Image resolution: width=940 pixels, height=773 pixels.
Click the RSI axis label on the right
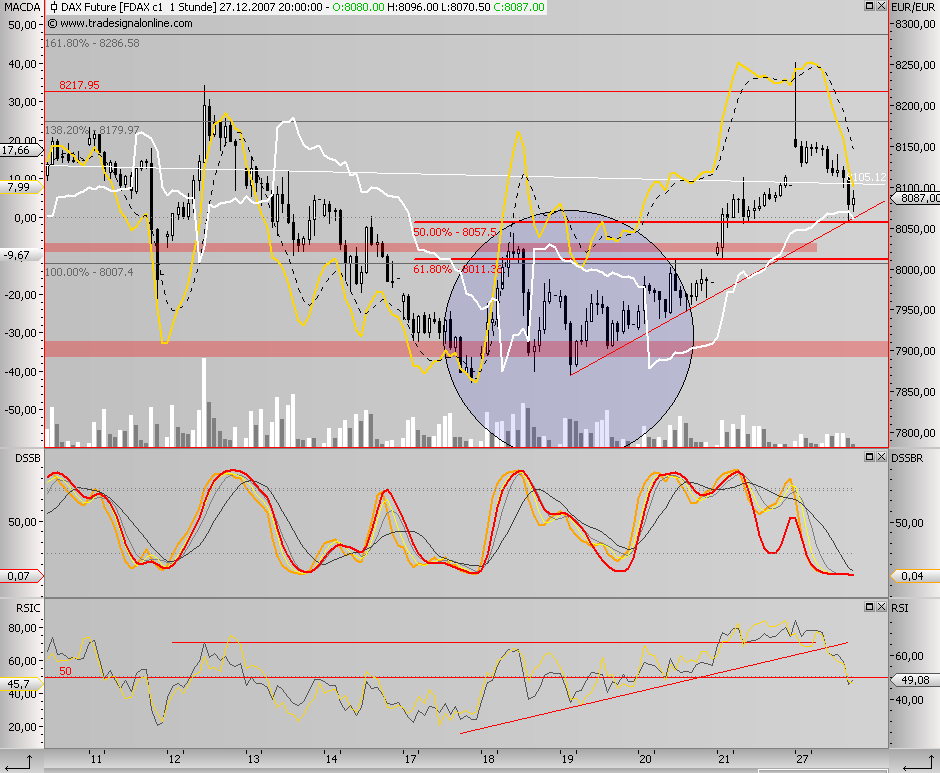(900, 608)
